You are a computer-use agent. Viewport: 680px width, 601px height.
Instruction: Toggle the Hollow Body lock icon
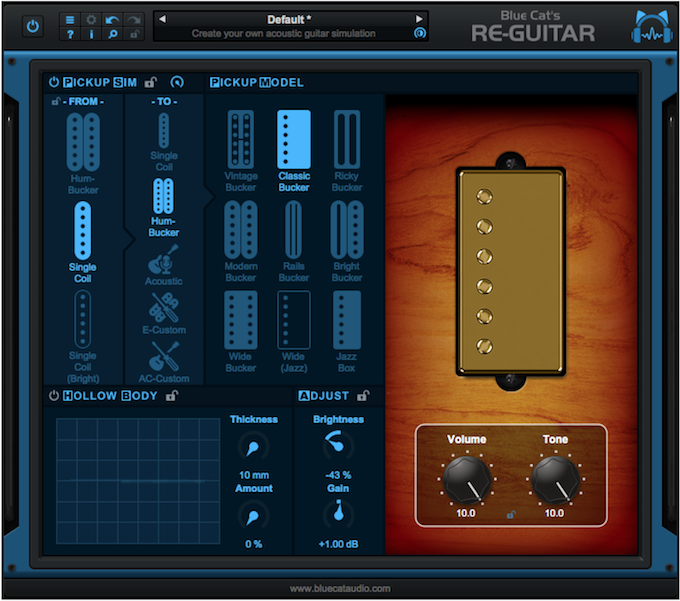tap(172, 395)
